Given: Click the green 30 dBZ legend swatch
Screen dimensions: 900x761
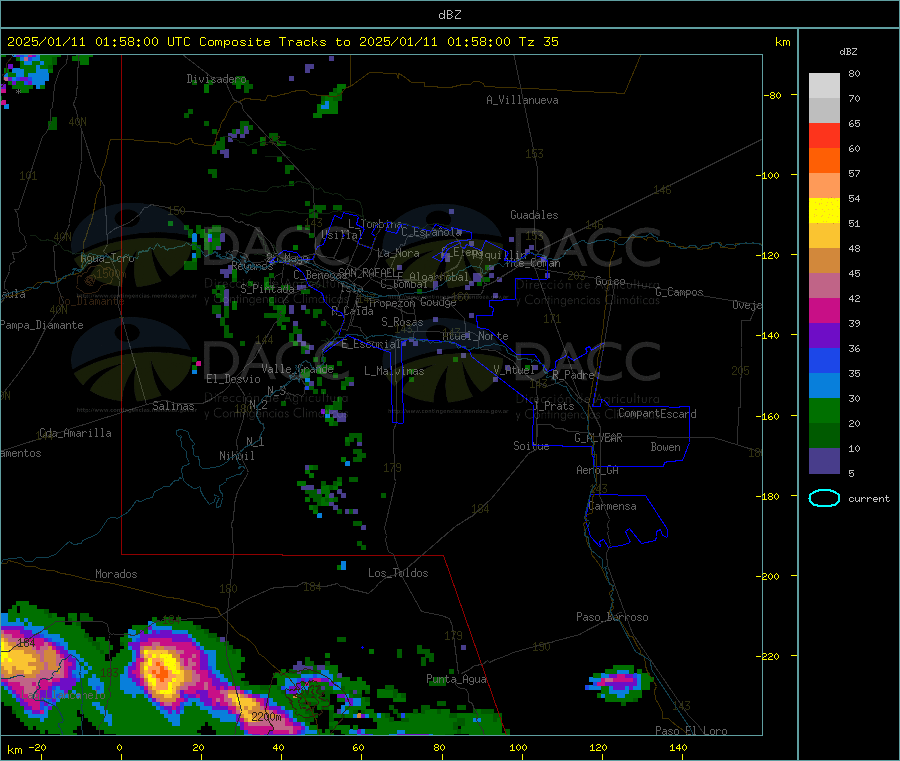Looking at the screenshot, I should 824,410.
